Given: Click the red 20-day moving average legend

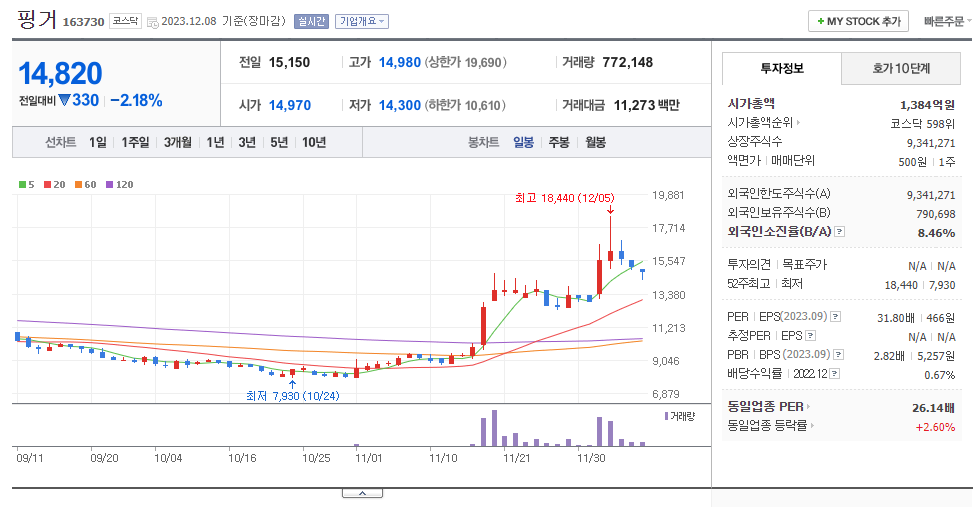Looking at the screenshot, I should [x=54, y=184].
